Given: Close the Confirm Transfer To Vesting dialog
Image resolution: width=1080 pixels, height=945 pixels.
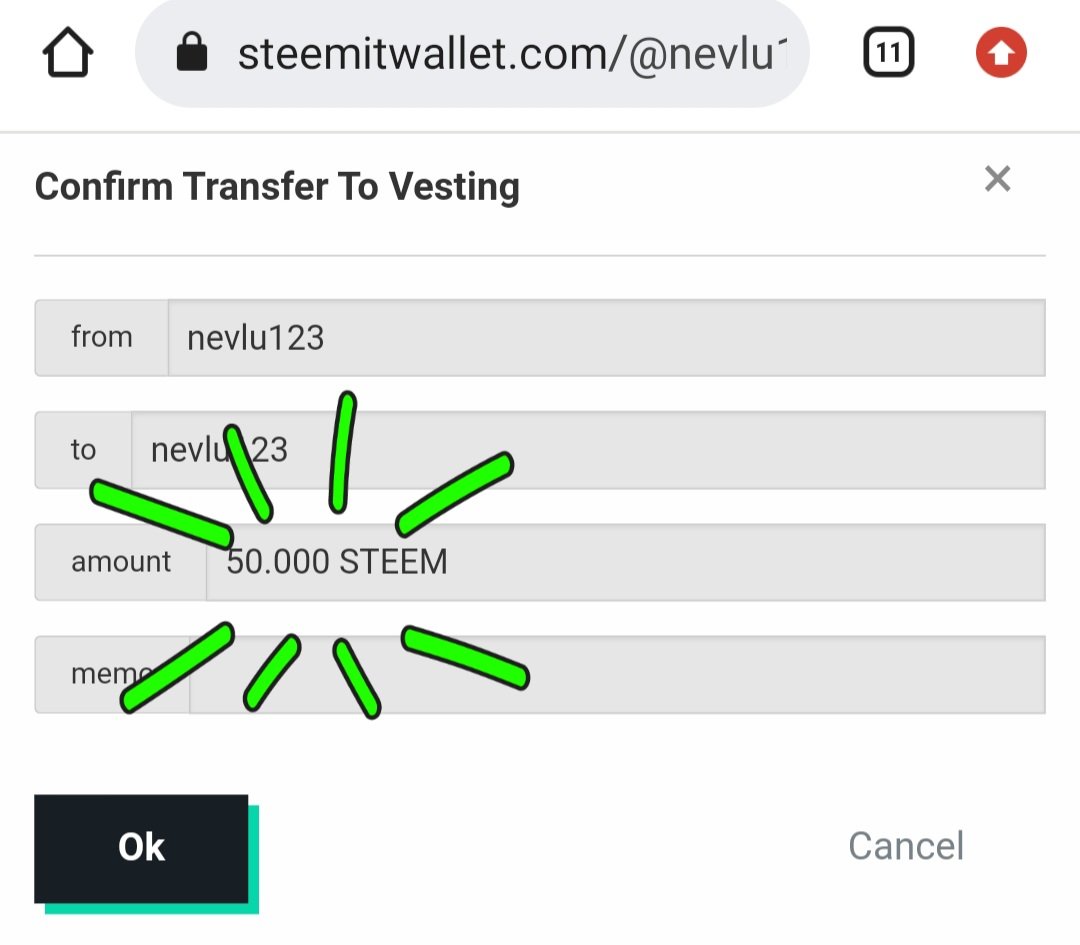Looking at the screenshot, I should tap(997, 179).
